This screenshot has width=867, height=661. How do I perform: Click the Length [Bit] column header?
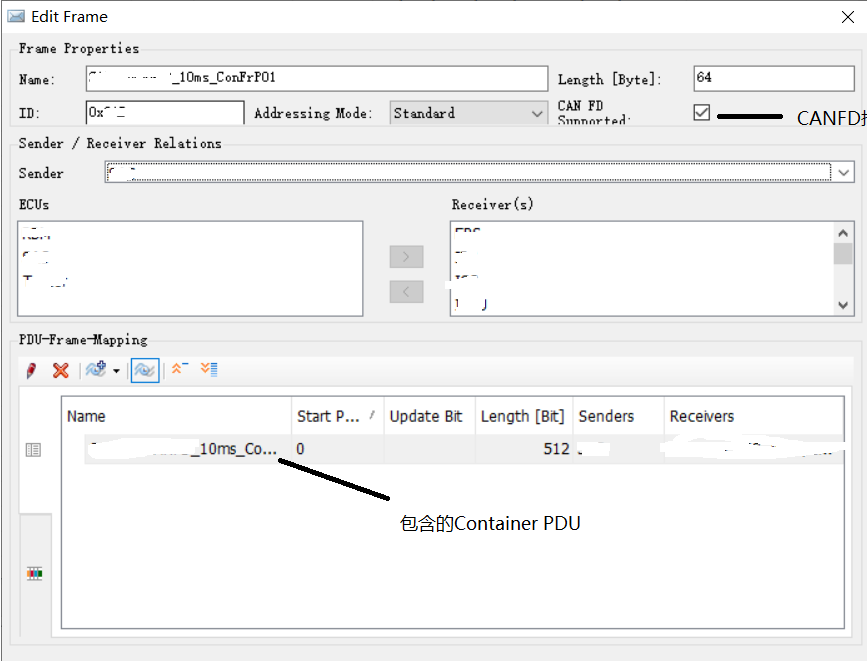coord(523,416)
